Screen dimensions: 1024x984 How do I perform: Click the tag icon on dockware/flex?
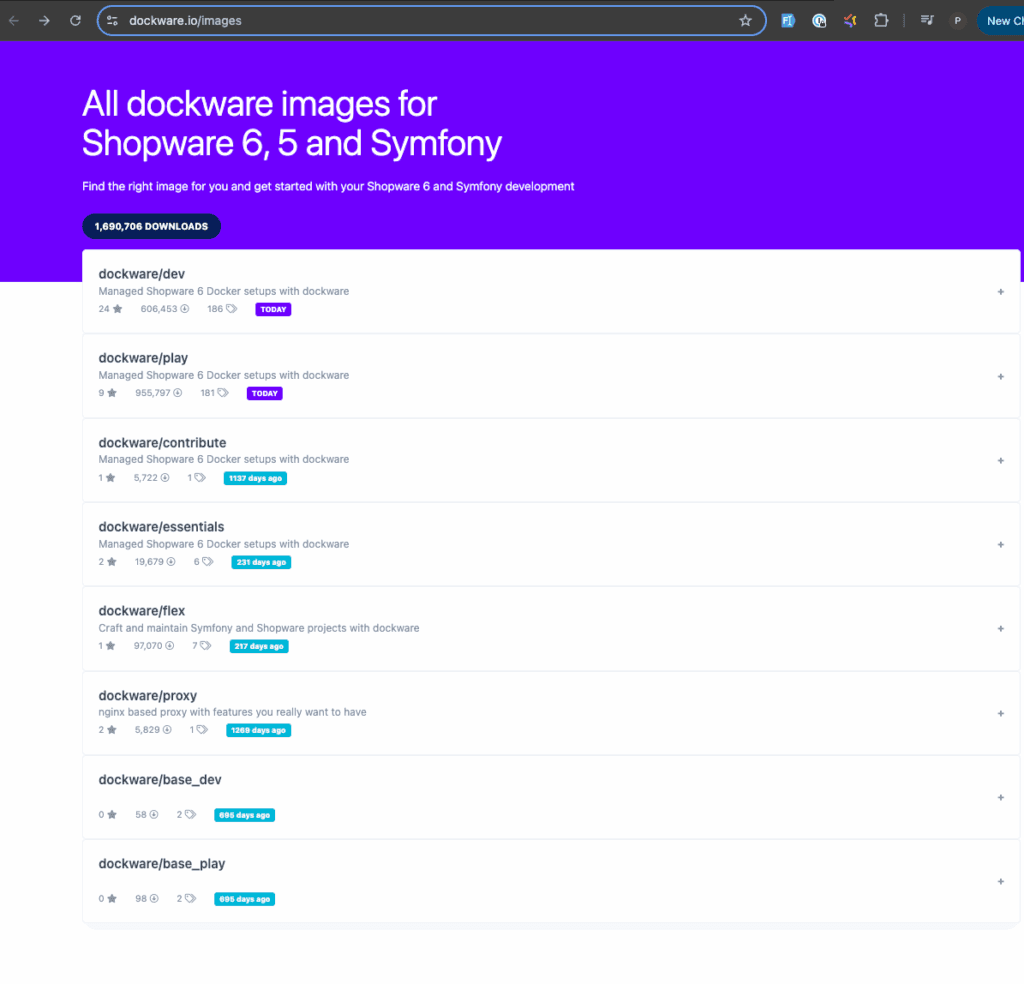point(206,646)
